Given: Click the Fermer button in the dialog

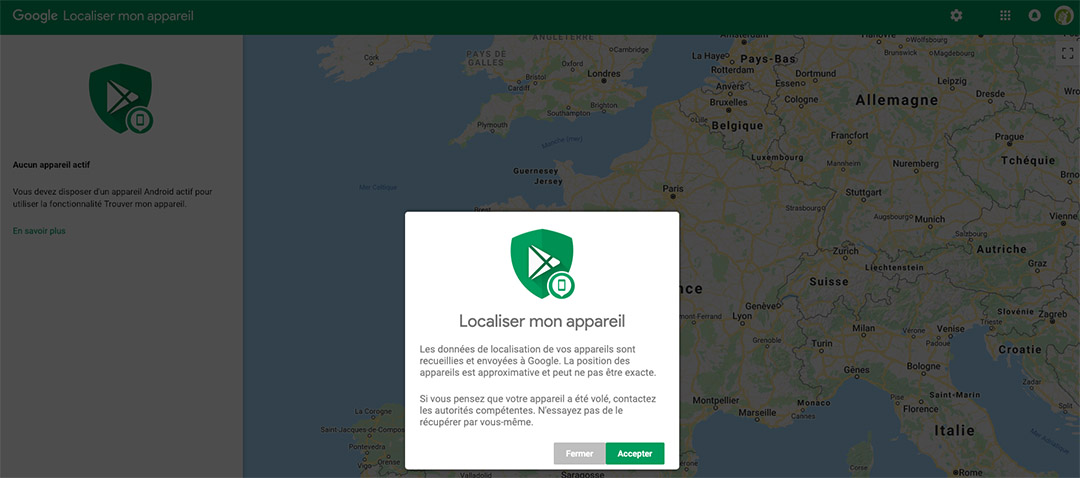Looking at the screenshot, I should 579,453.
